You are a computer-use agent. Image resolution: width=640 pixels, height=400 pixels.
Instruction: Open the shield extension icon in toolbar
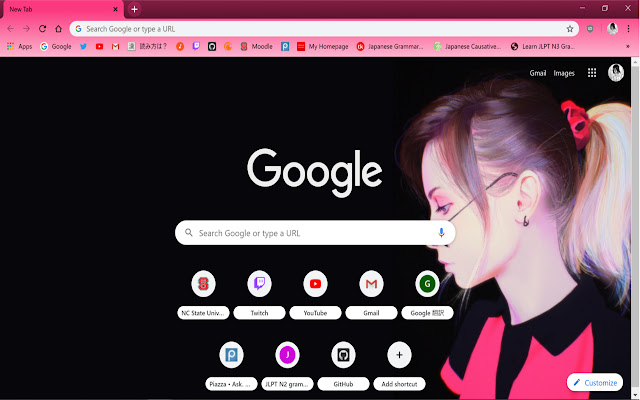point(590,29)
